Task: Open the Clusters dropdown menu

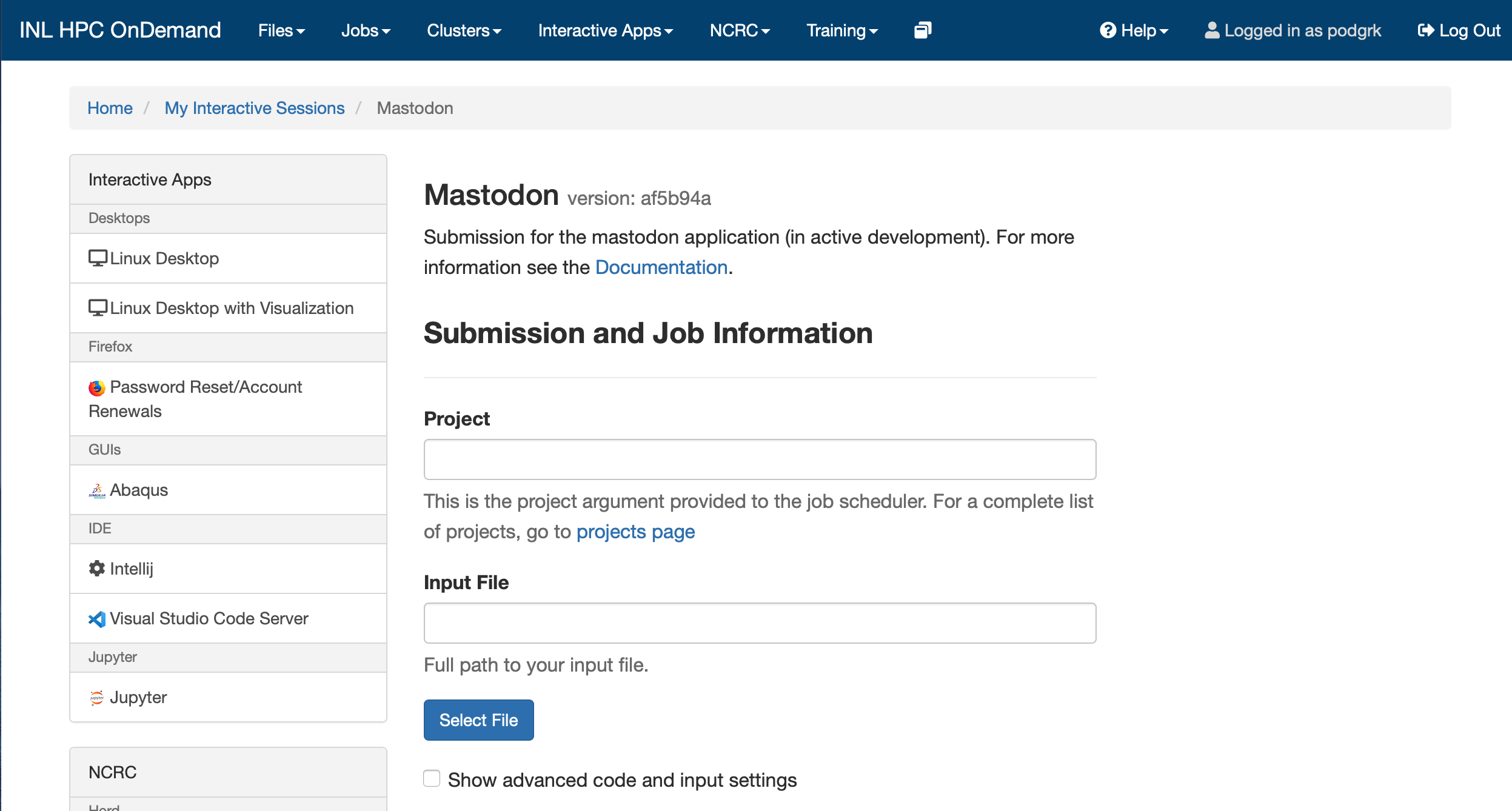Action: coord(464,30)
